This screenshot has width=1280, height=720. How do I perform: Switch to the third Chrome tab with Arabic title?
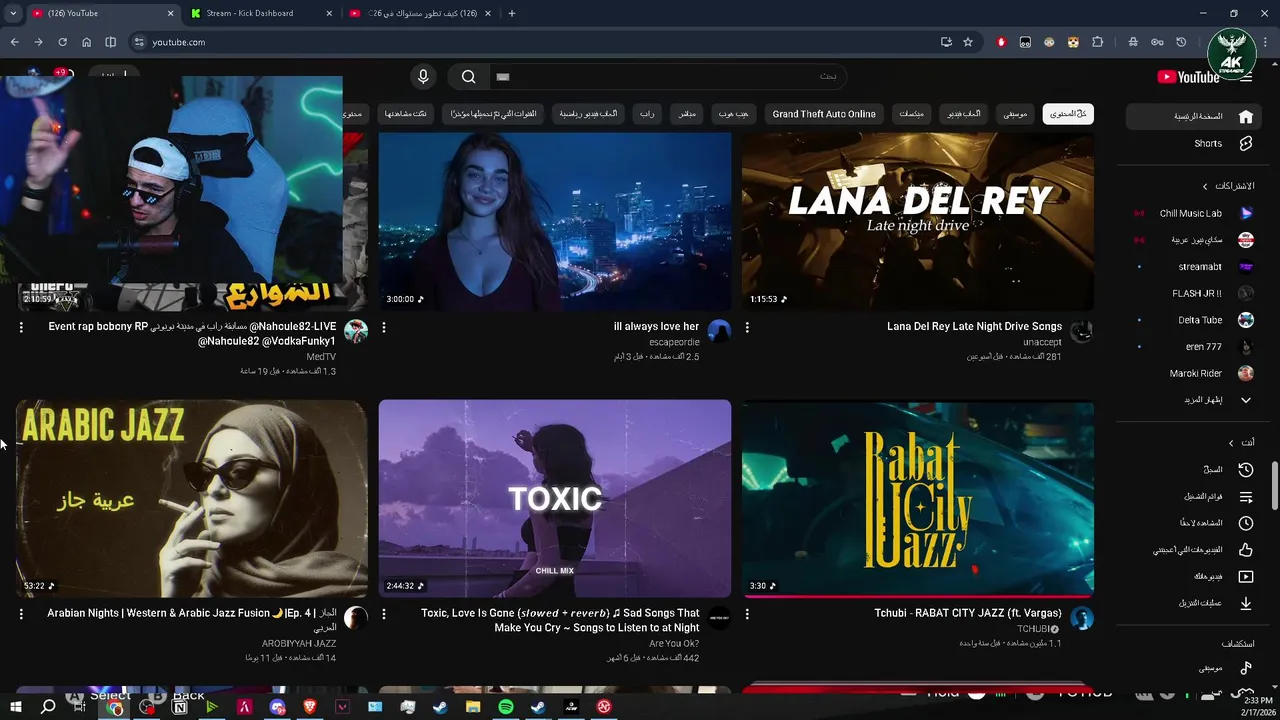(422, 13)
